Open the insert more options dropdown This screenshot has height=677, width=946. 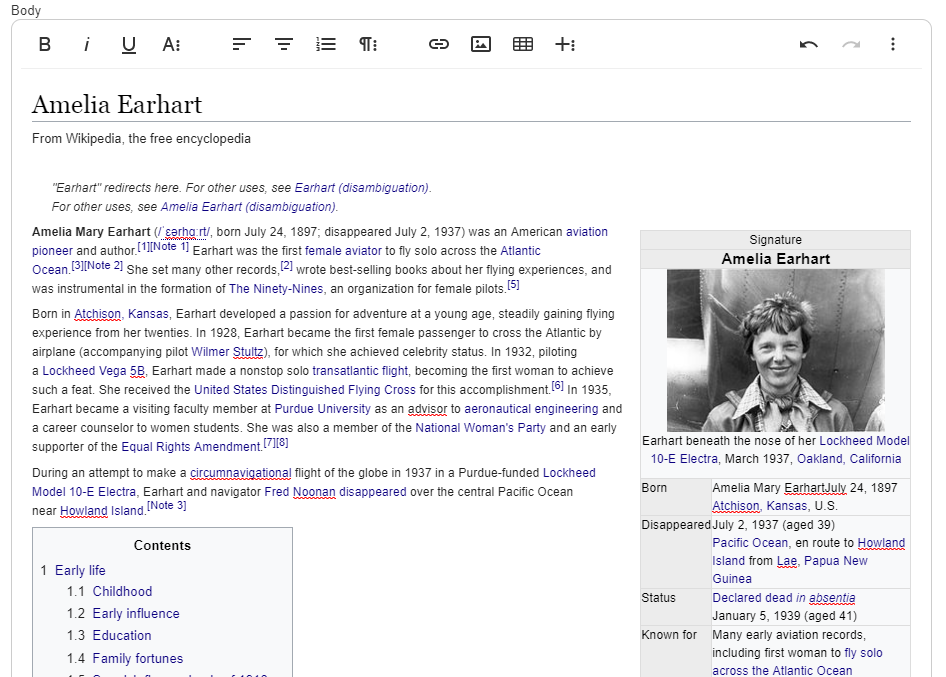(x=565, y=44)
